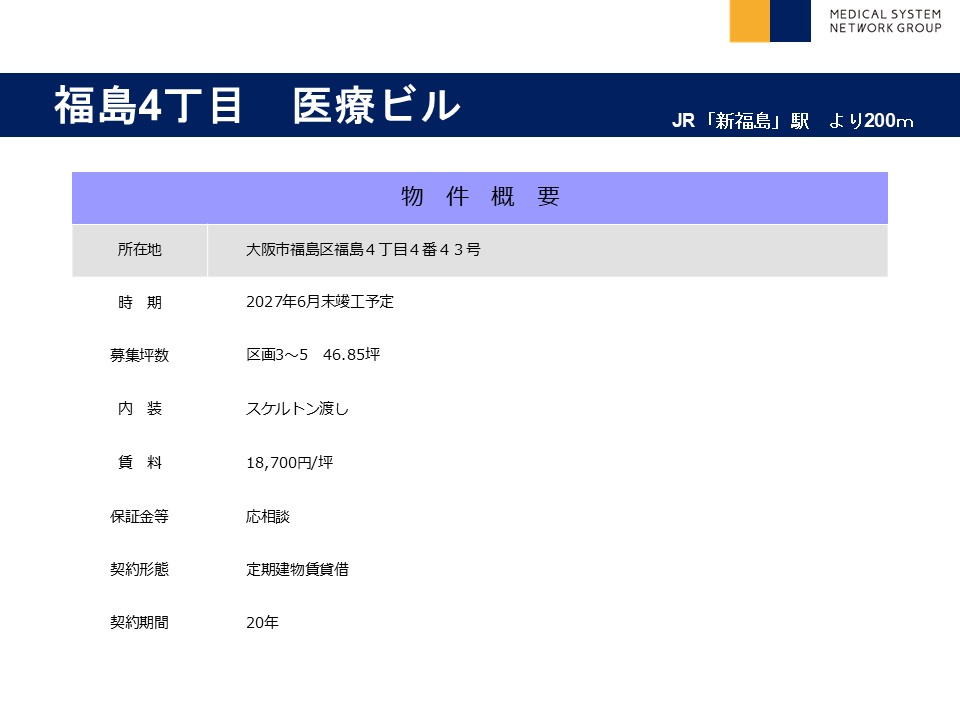Click the MEDICAL SYSTEM NETWORK GROUP text
This screenshot has width=960, height=720.
885,21
